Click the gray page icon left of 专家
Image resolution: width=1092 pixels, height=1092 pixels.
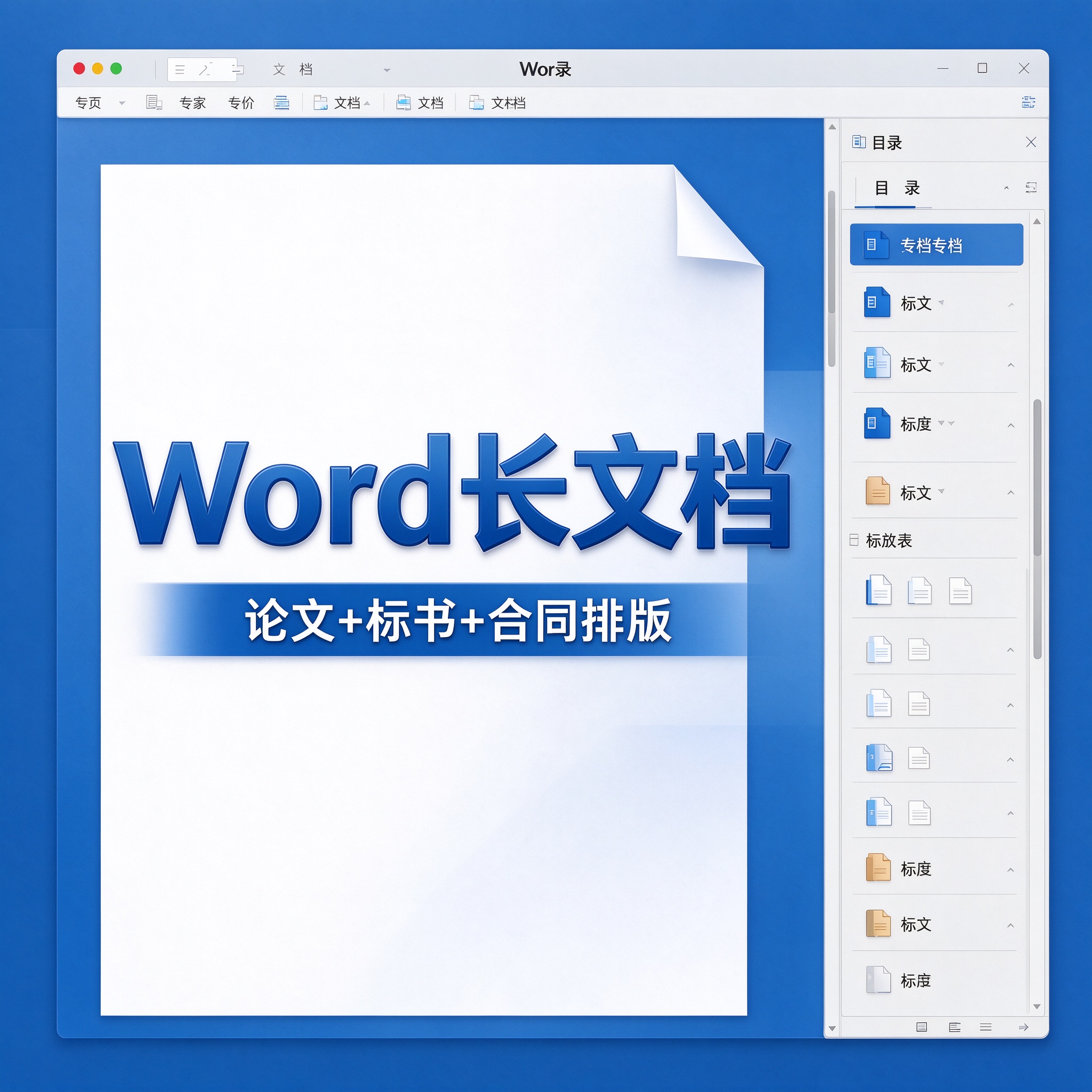(154, 102)
